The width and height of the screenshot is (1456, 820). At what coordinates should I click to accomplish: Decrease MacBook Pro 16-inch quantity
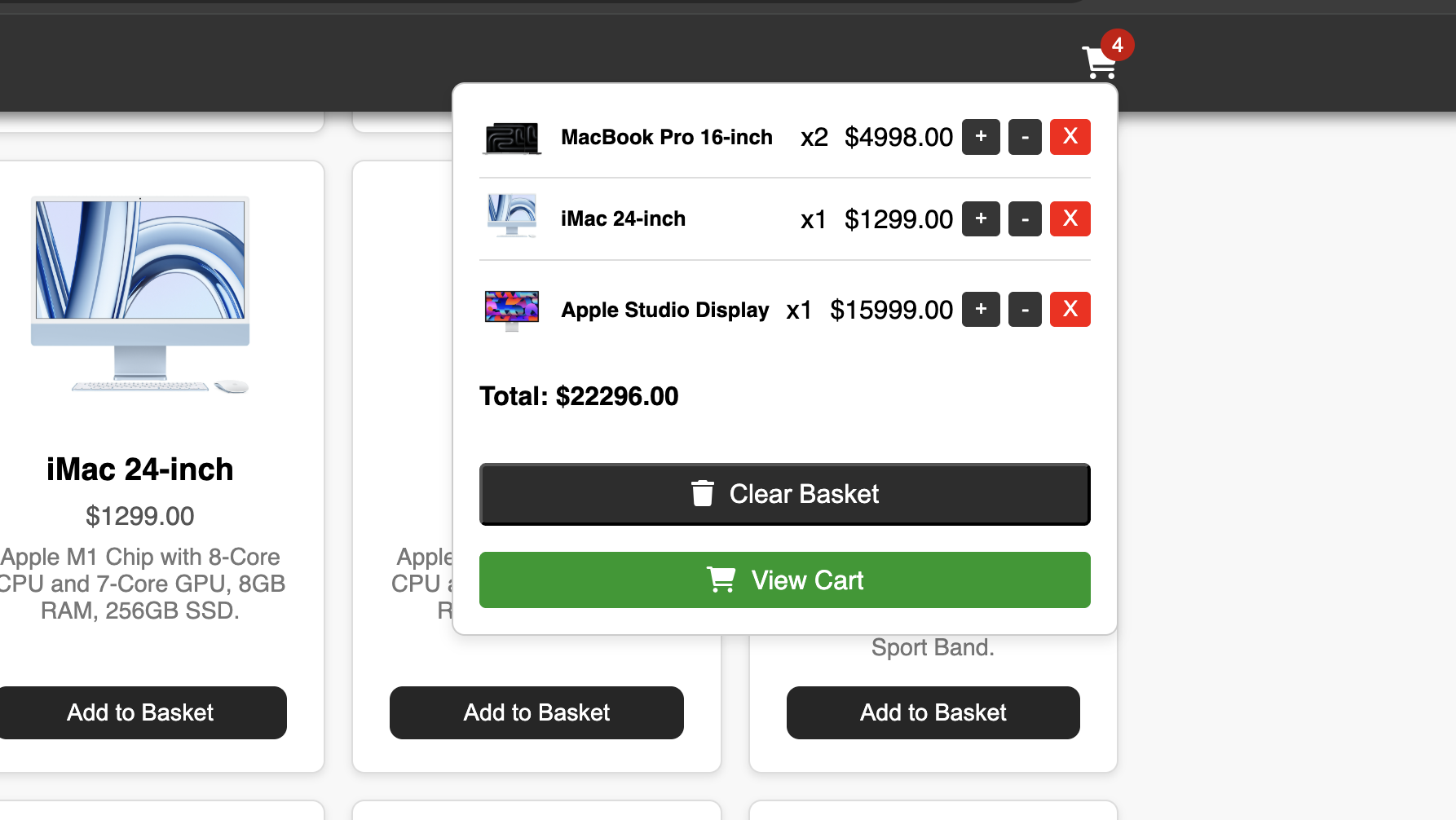tap(1025, 137)
